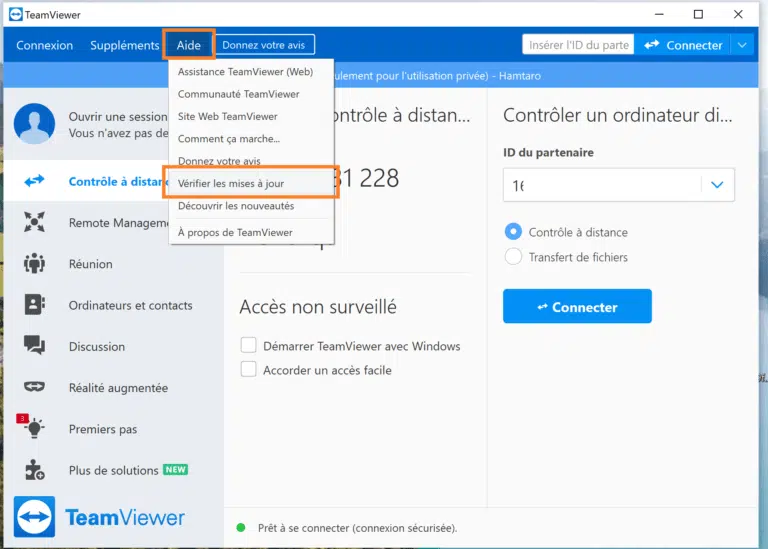Click the large blue Connecter button

pos(577,306)
